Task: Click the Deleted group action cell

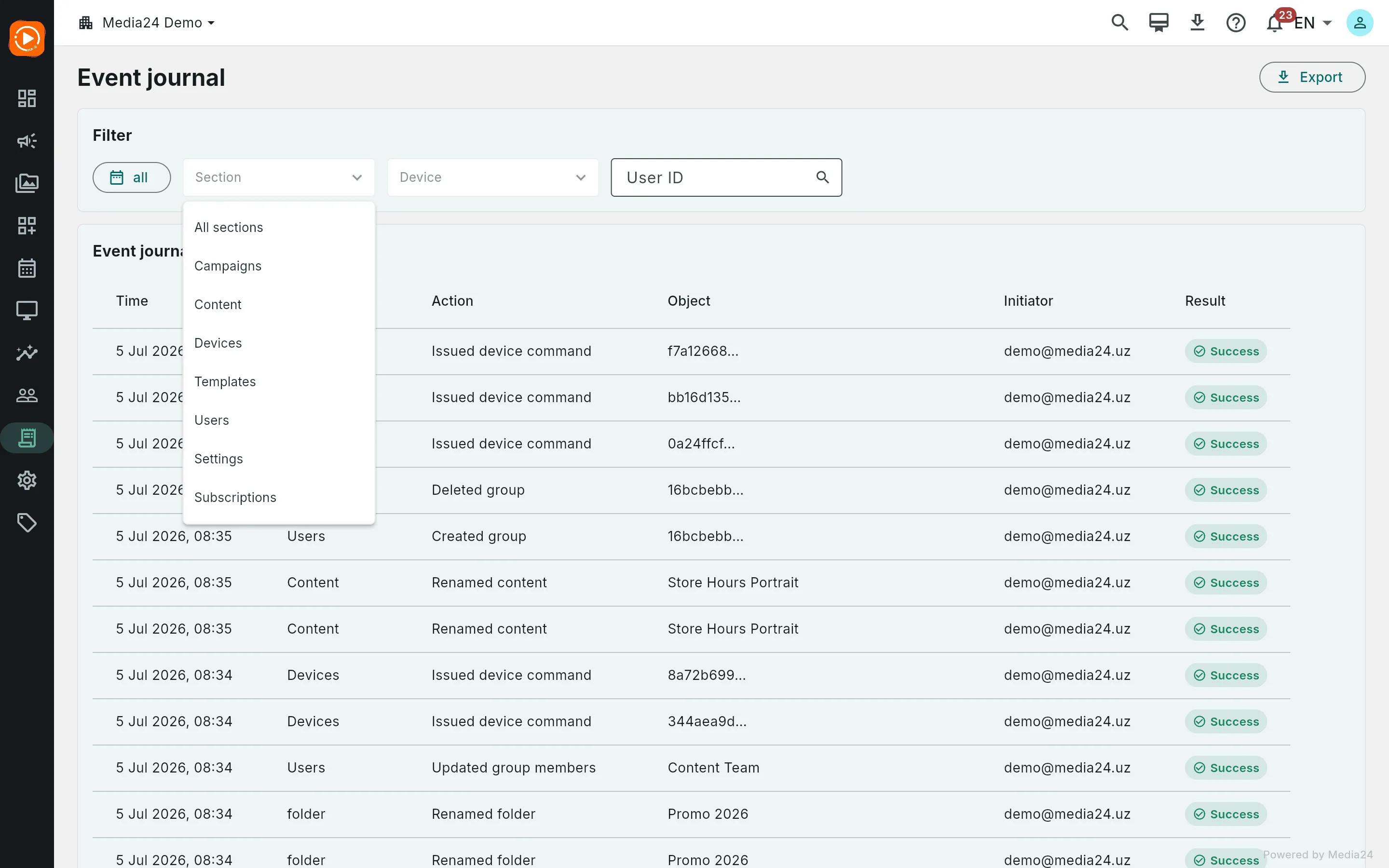Action: [x=478, y=489]
